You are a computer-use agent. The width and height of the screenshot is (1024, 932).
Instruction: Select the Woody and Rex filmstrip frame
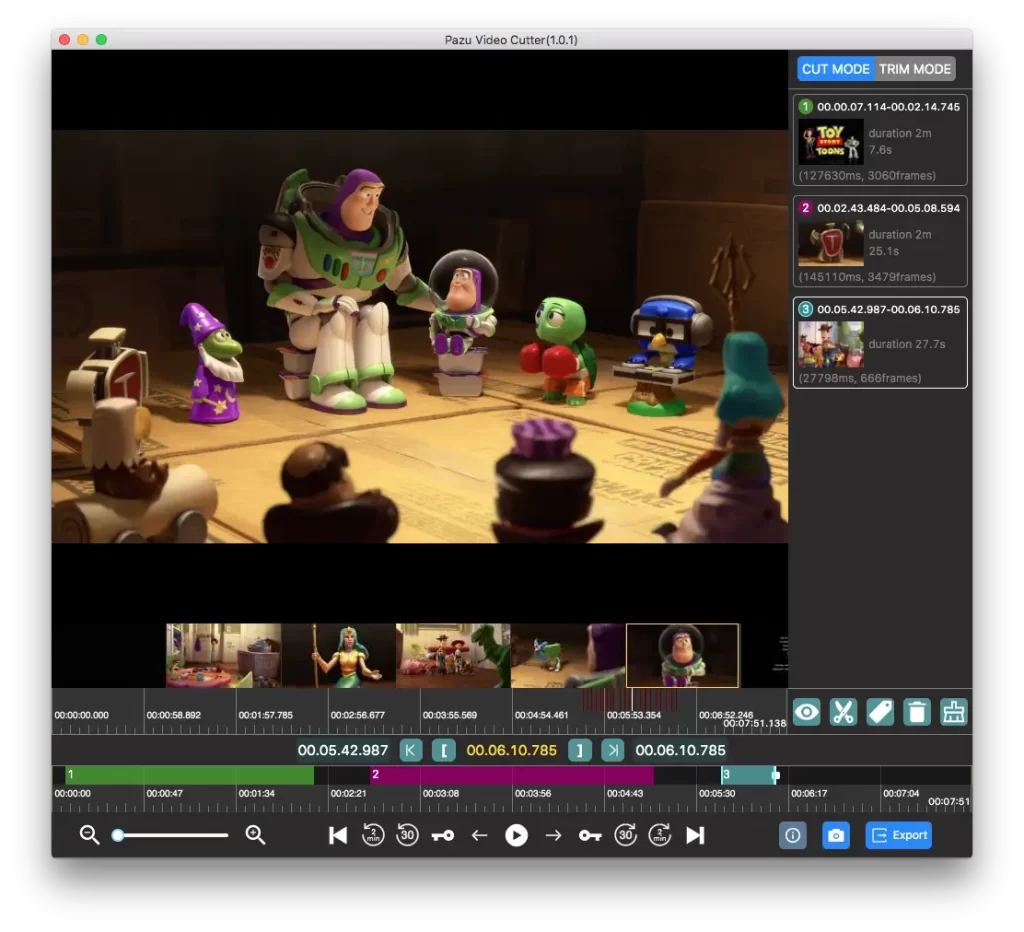453,655
